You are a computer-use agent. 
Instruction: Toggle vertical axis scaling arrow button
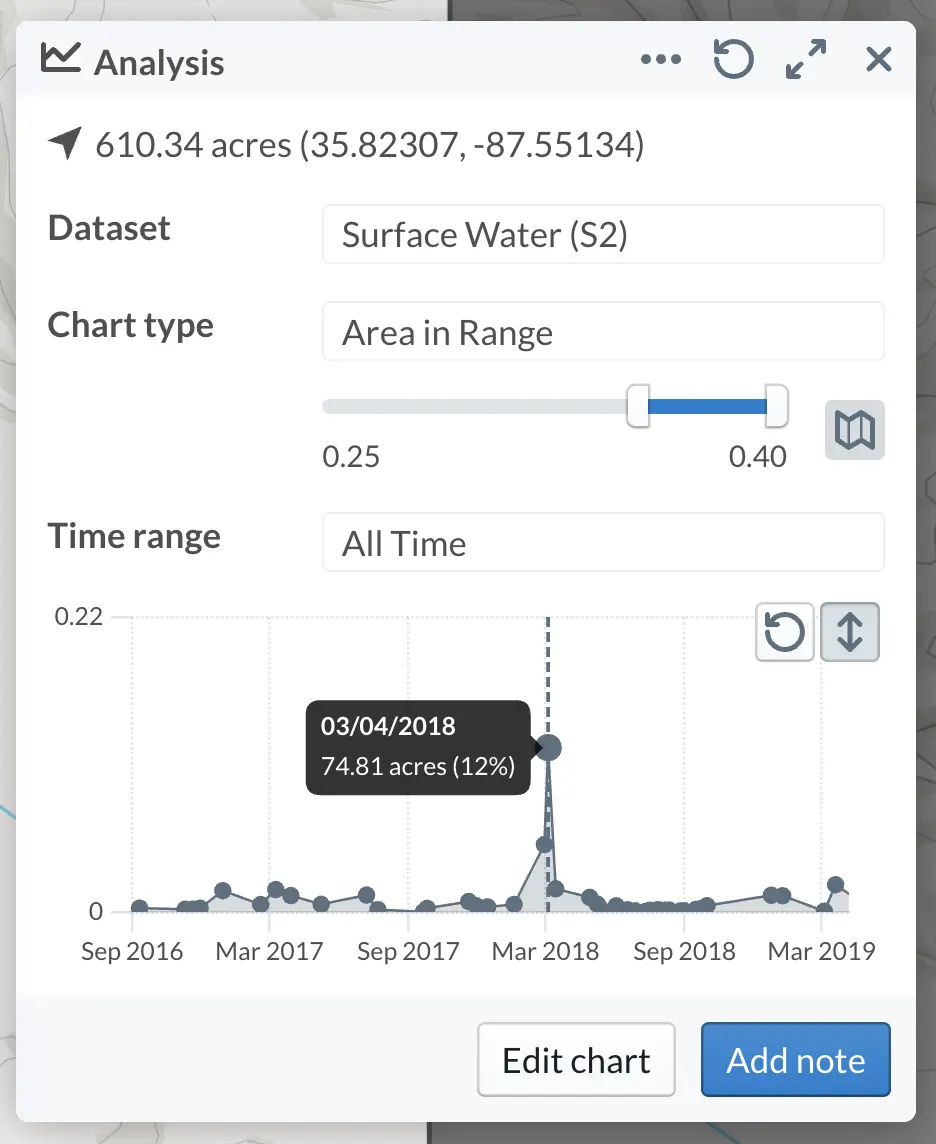click(x=850, y=632)
